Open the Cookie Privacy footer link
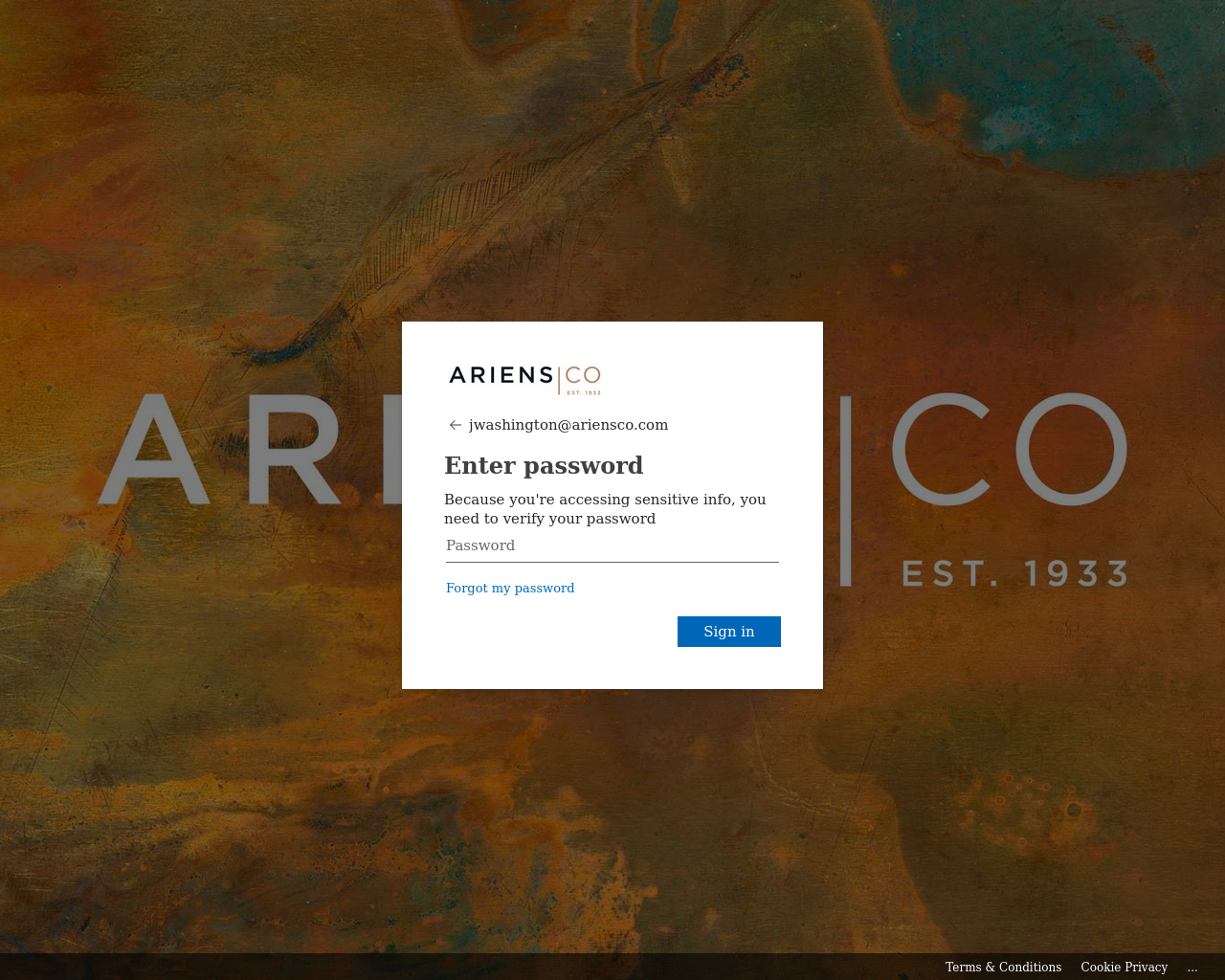This screenshot has height=980, width=1225. [1125, 968]
